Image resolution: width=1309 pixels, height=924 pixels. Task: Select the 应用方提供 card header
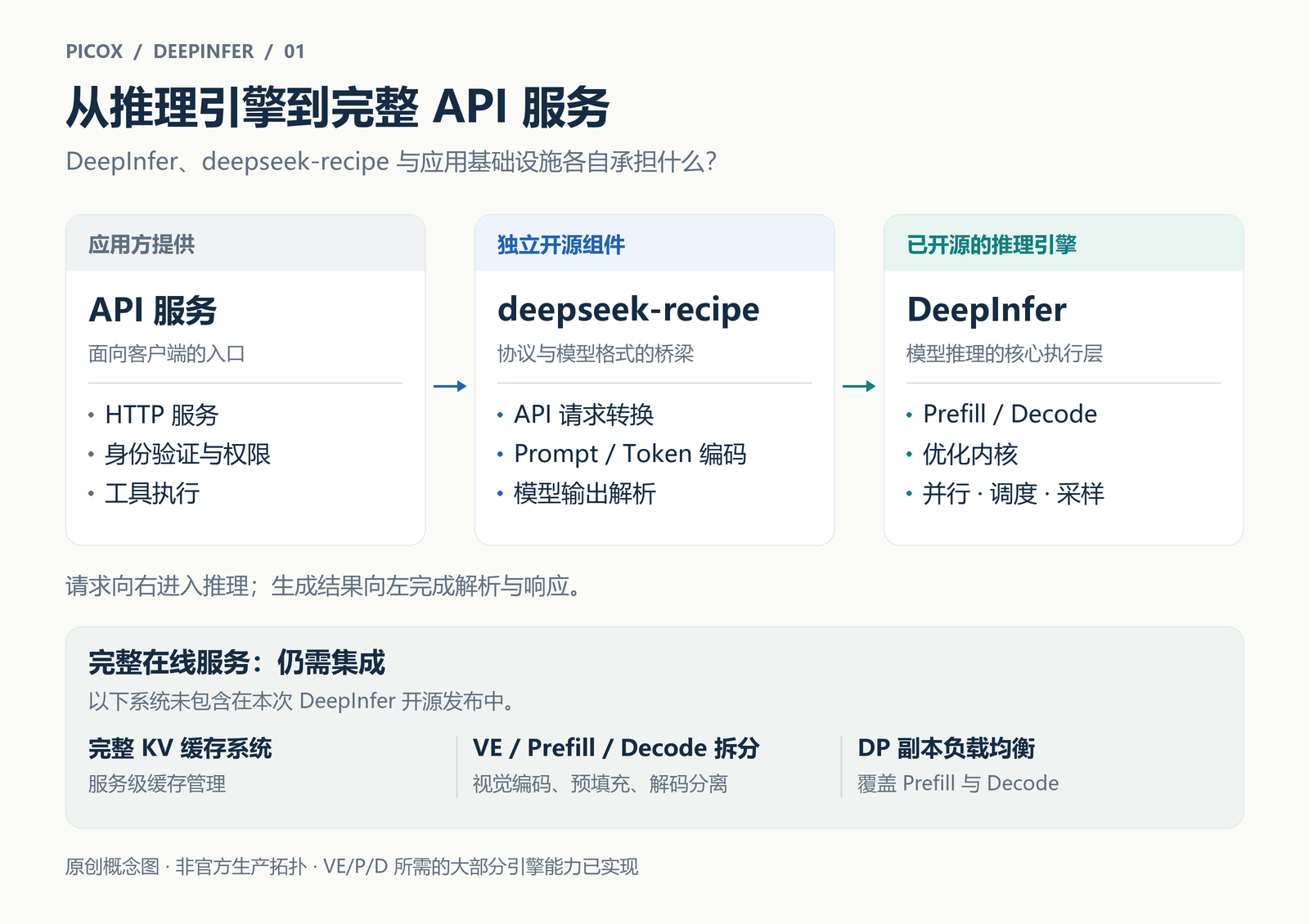pyautogui.click(x=245, y=244)
